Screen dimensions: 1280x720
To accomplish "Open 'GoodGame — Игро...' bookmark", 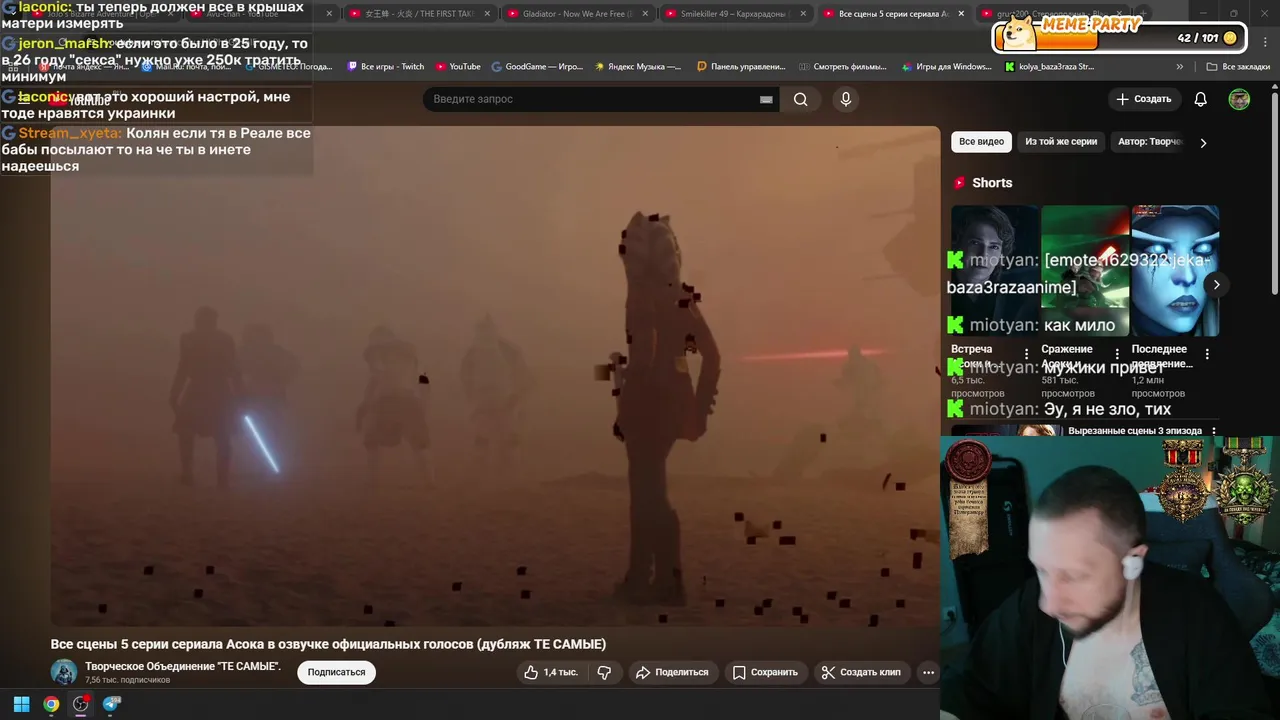I will 537,67.
